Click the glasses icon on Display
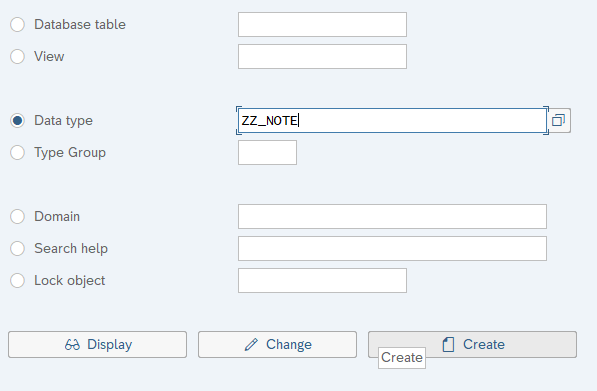The width and height of the screenshot is (597, 391). coord(72,345)
